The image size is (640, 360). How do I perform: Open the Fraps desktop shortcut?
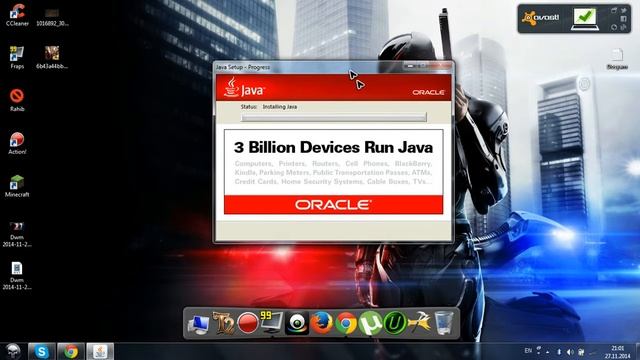17,57
